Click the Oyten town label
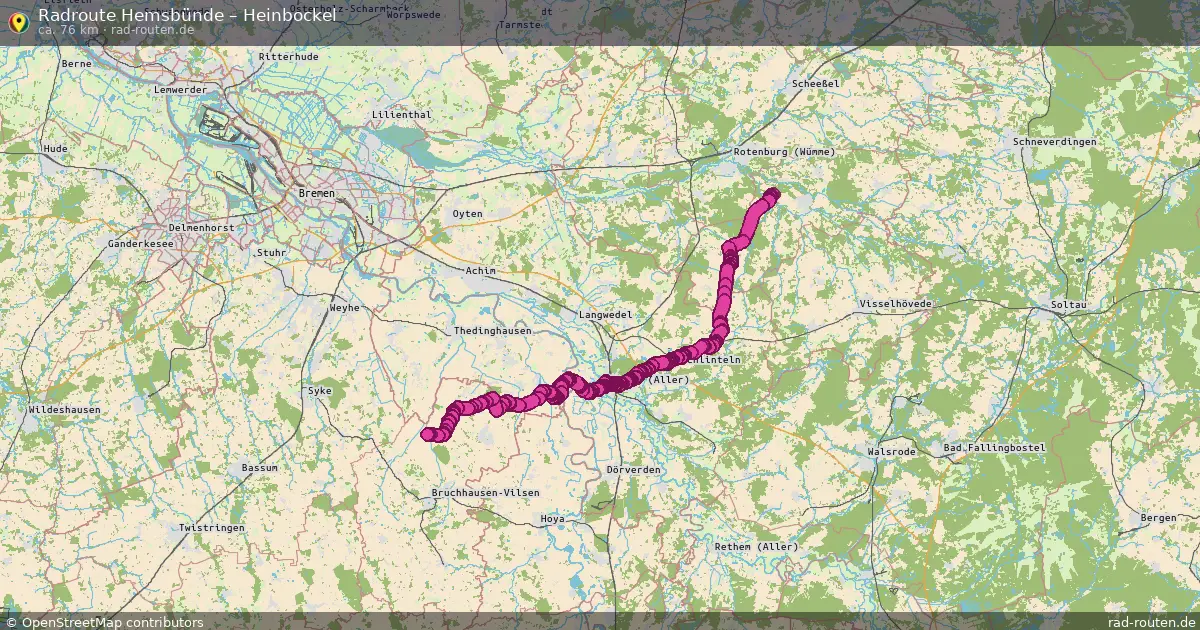 tap(467, 214)
